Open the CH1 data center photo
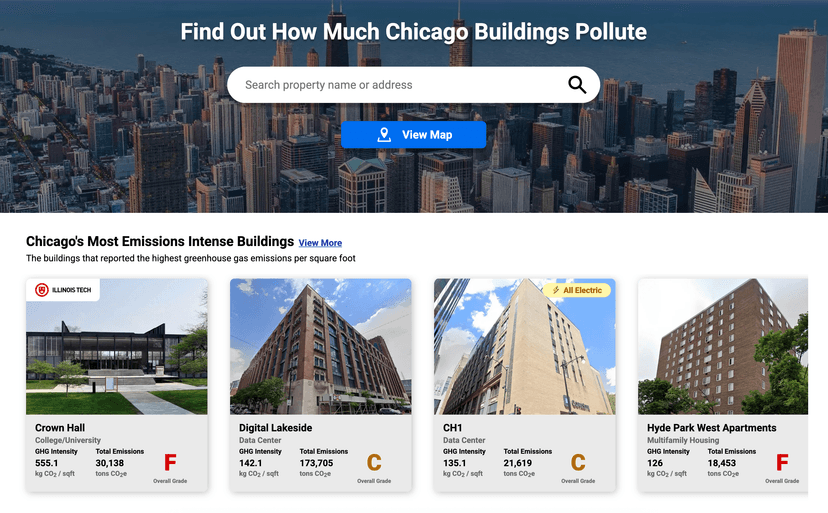 pos(524,347)
